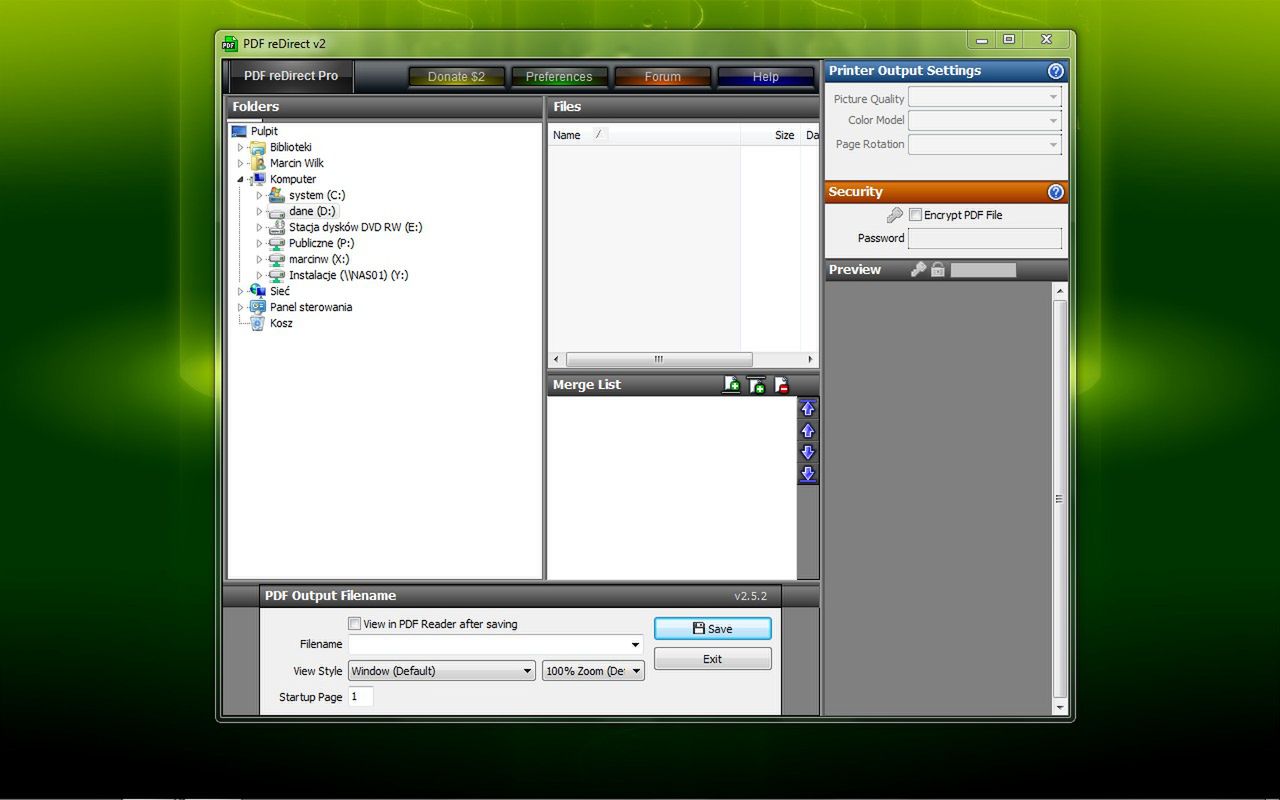
Task: Click the PDF reDirect Pro tab
Action: [x=291, y=76]
